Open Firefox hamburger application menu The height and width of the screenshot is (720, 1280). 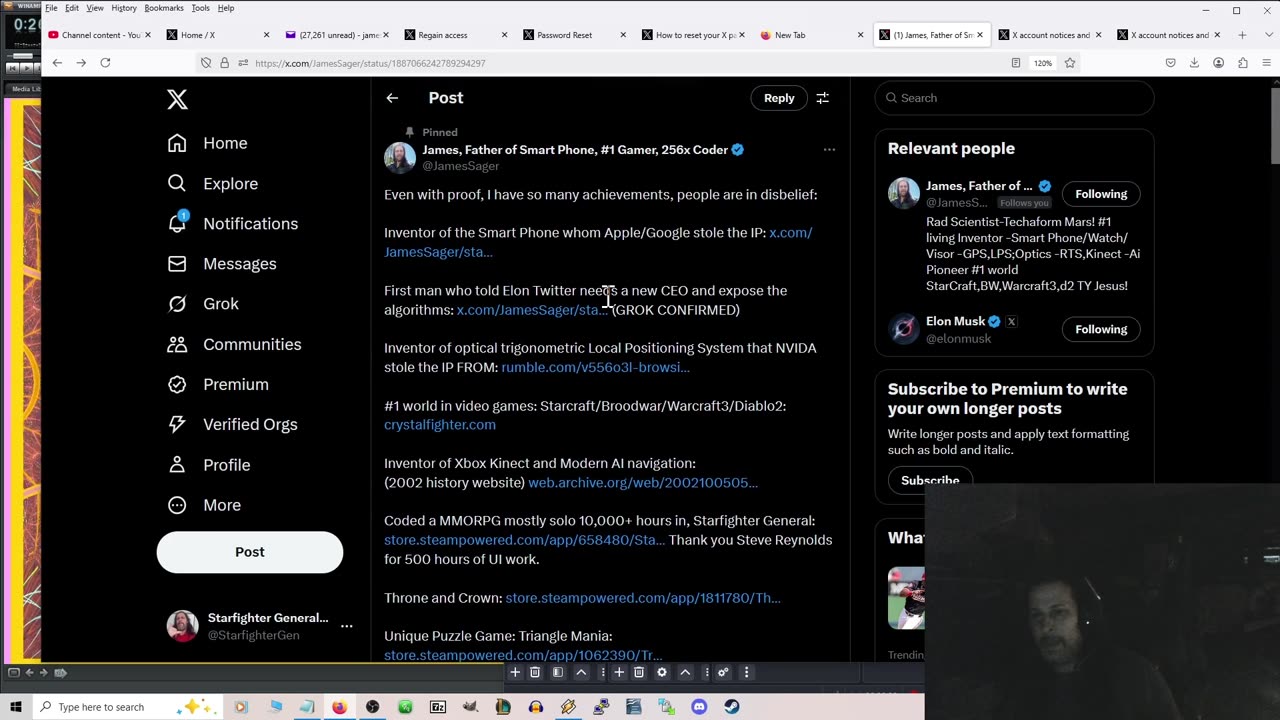1267,63
